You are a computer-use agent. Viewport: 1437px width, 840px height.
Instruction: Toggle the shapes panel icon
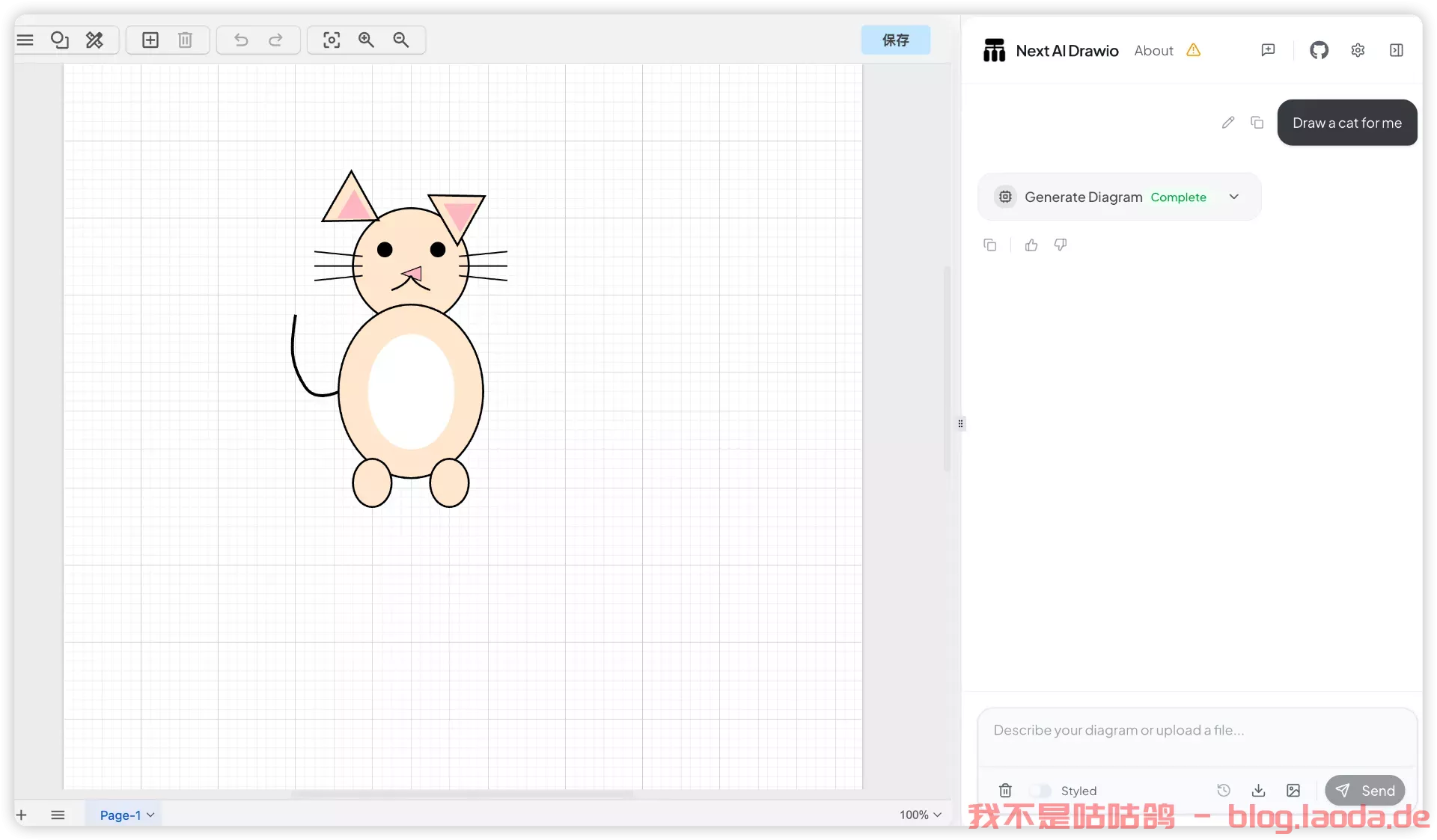60,40
